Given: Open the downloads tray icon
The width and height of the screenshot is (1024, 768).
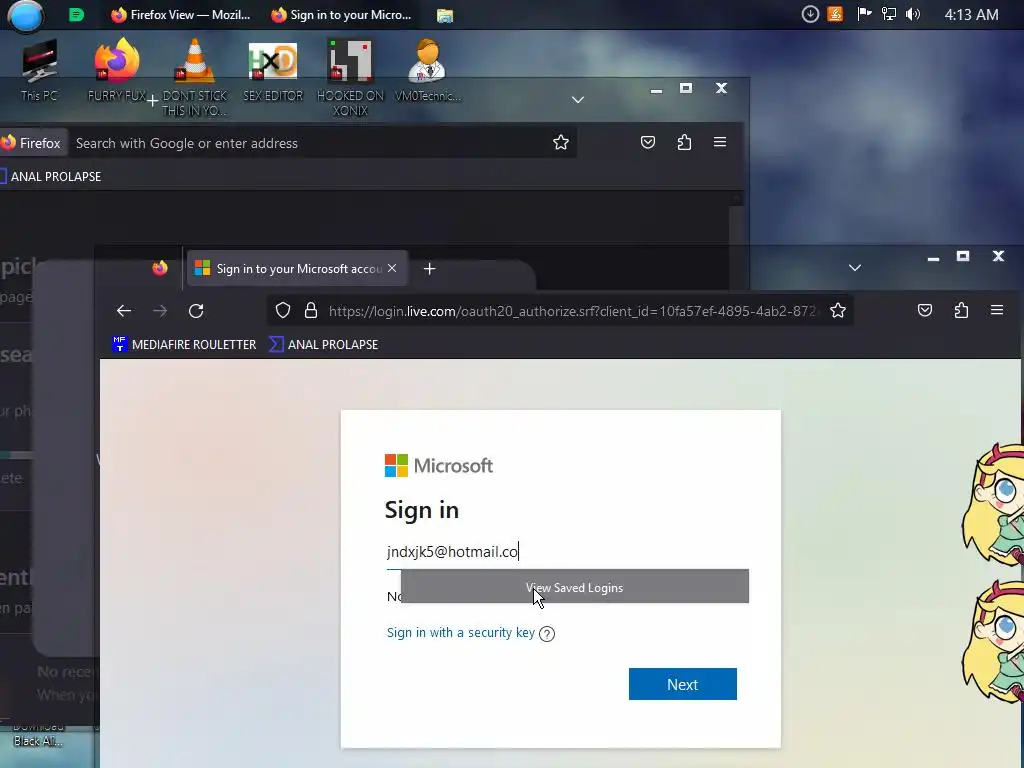Looking at the screenshot, I should pyautogui.click(x=810, y=14).
